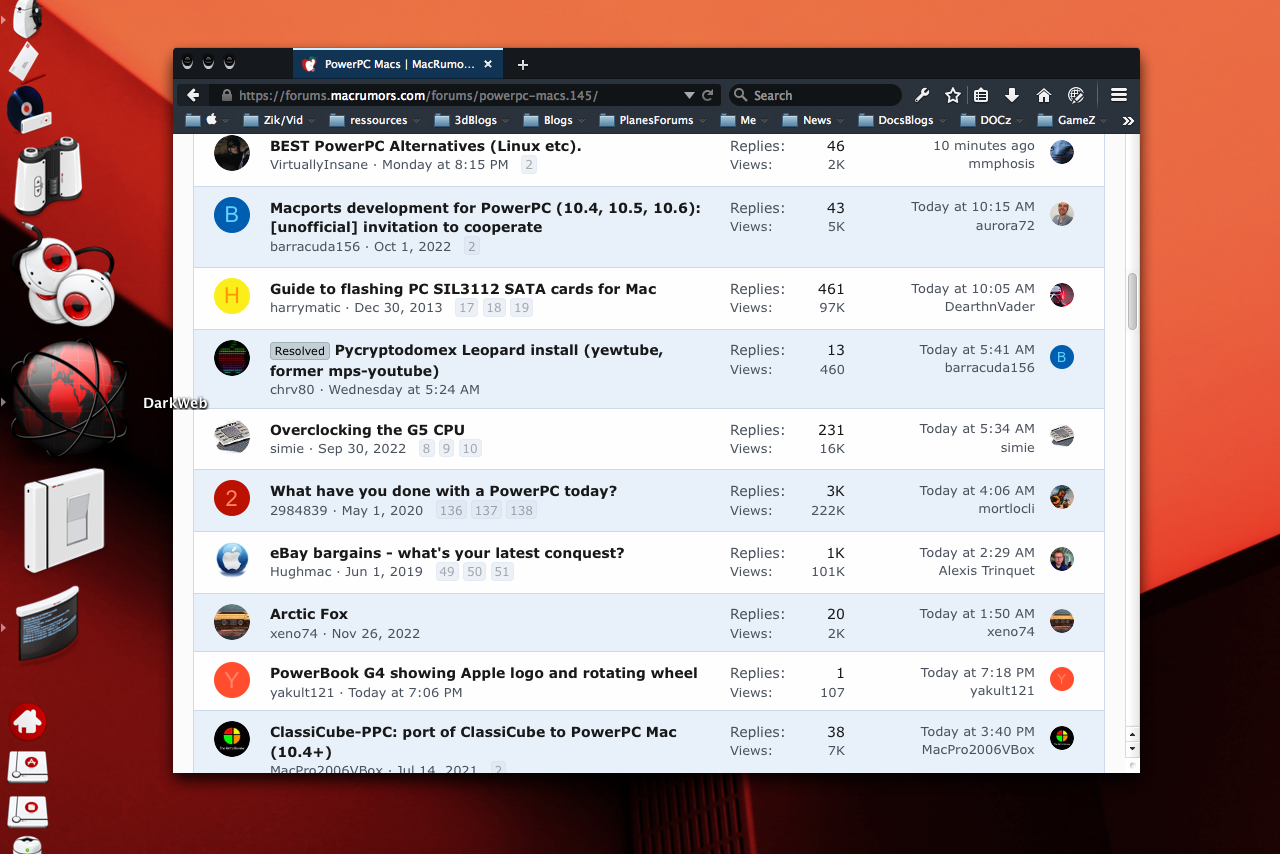Open PowerBook G4 showing Apple logo thread

[484, 673]
